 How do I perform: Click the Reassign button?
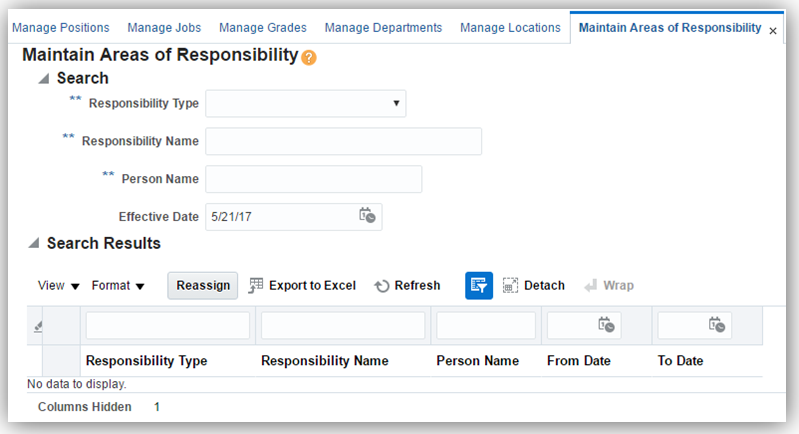(x=203, y=285)
